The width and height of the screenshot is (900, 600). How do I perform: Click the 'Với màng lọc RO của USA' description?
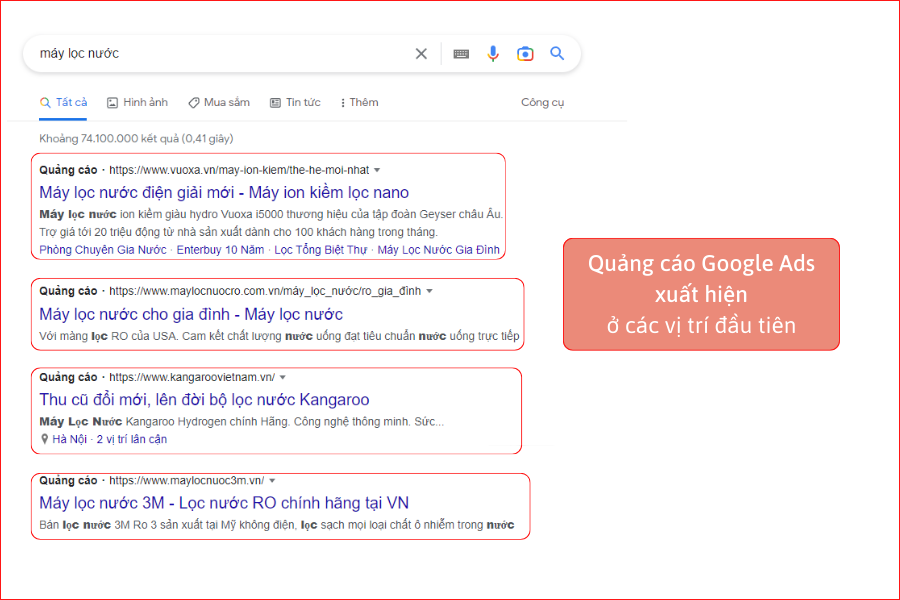[x=279, y=336]
